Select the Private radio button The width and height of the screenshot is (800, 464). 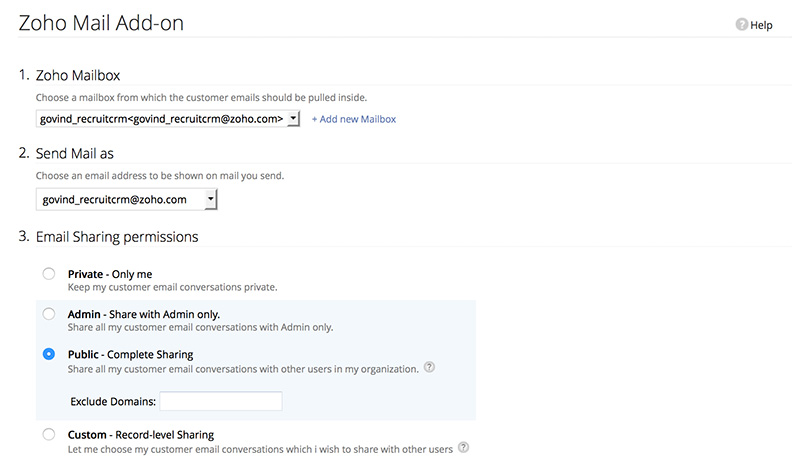49,273
